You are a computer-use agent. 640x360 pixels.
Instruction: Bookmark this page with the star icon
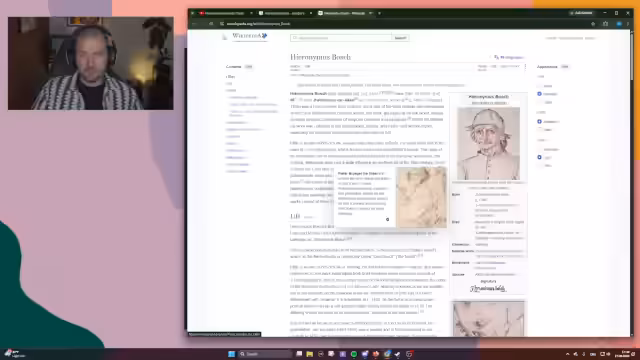593,24
